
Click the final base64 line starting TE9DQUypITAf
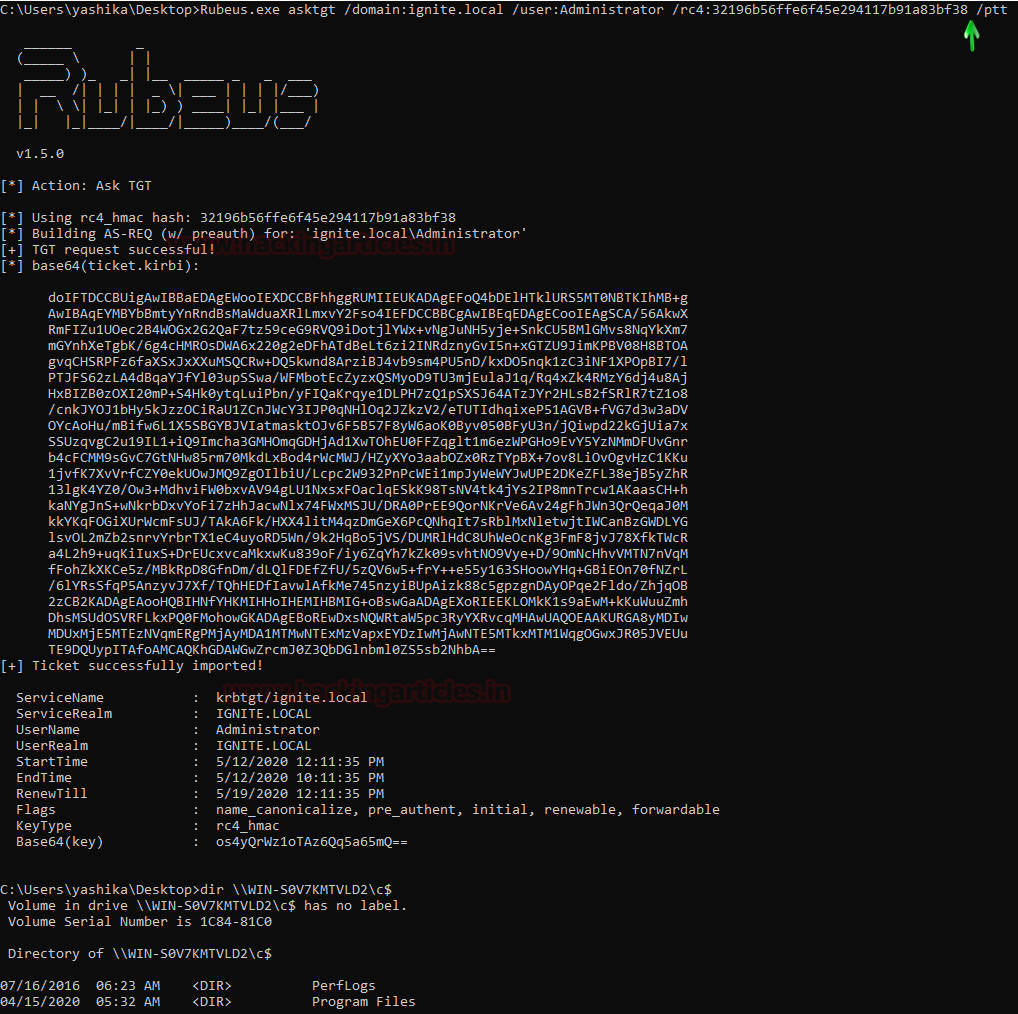pyautogui.click(x=272, y=650)
